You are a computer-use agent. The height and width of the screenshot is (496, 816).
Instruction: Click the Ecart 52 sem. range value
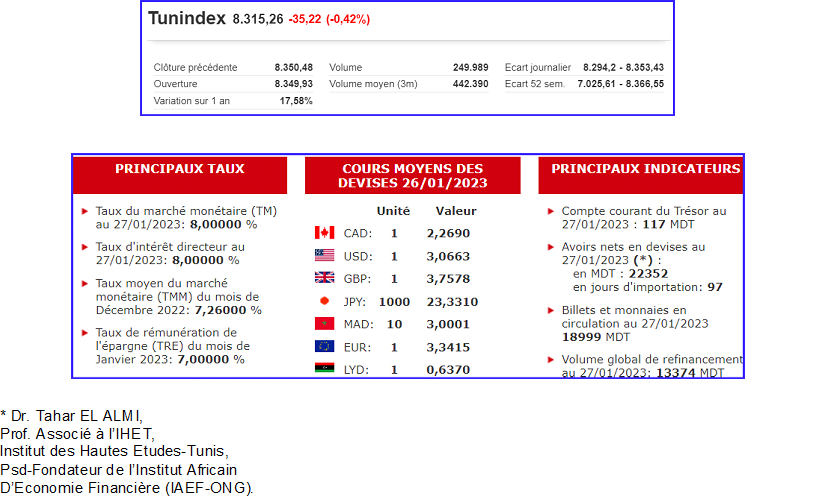(620, 84)
